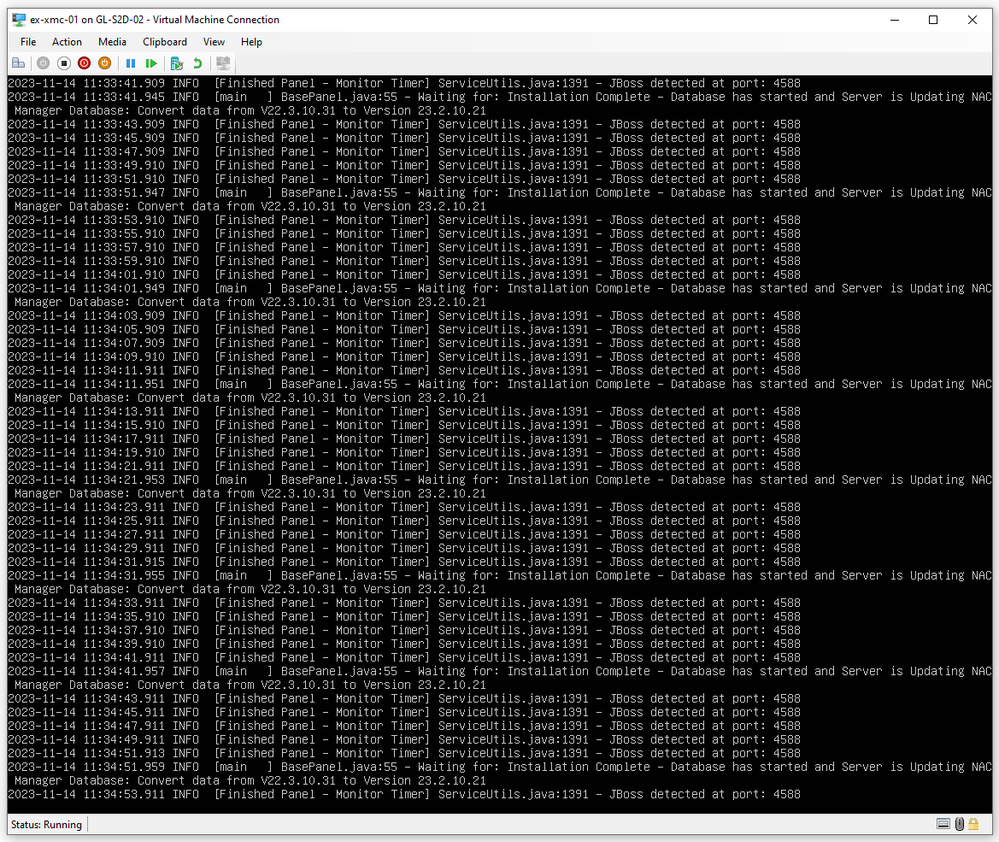Click the Enhanced Session monitor icon
The height and width of the screenshot is (842, 999).
coord(223,63)
